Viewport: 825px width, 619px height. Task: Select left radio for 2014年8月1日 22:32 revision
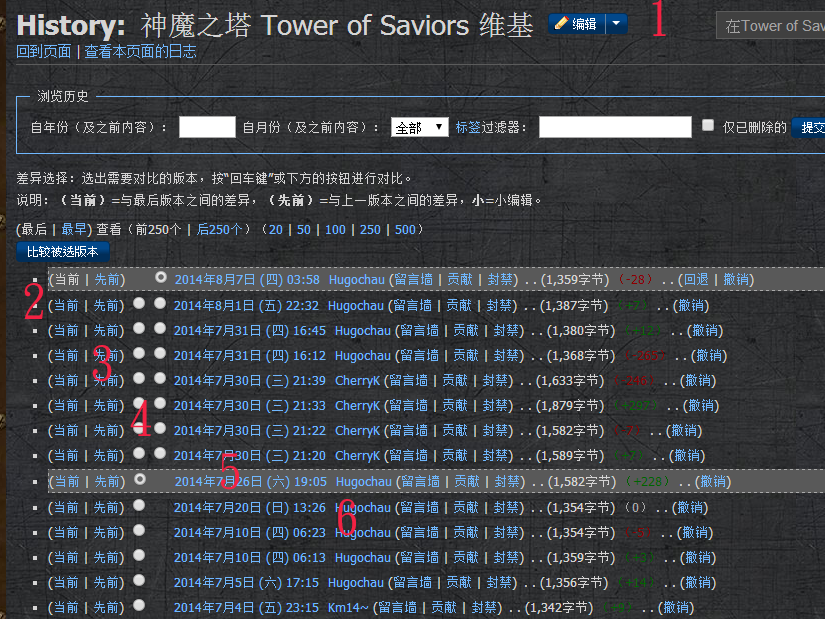click(x=139, y=303)
